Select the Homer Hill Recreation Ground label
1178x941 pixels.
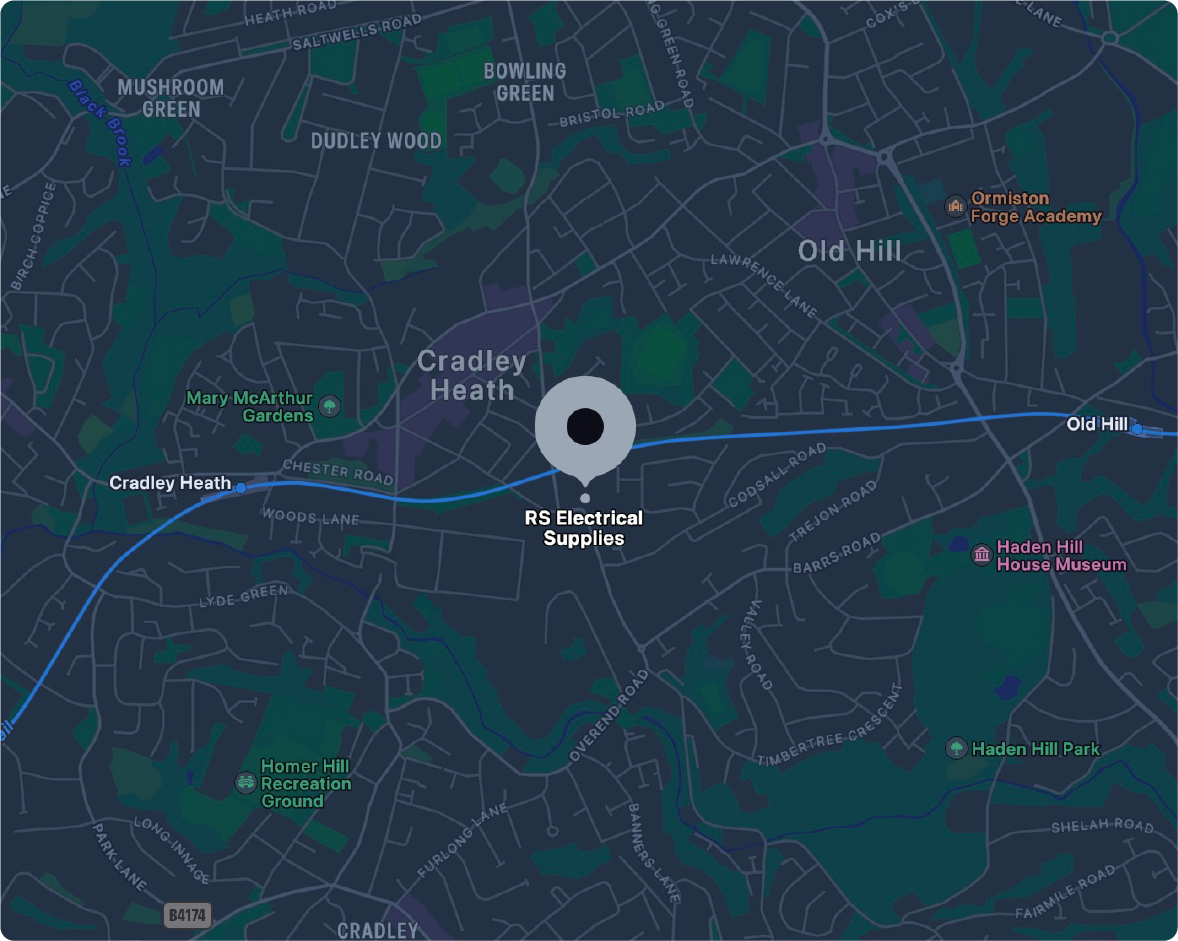click(x=306, y=783)
